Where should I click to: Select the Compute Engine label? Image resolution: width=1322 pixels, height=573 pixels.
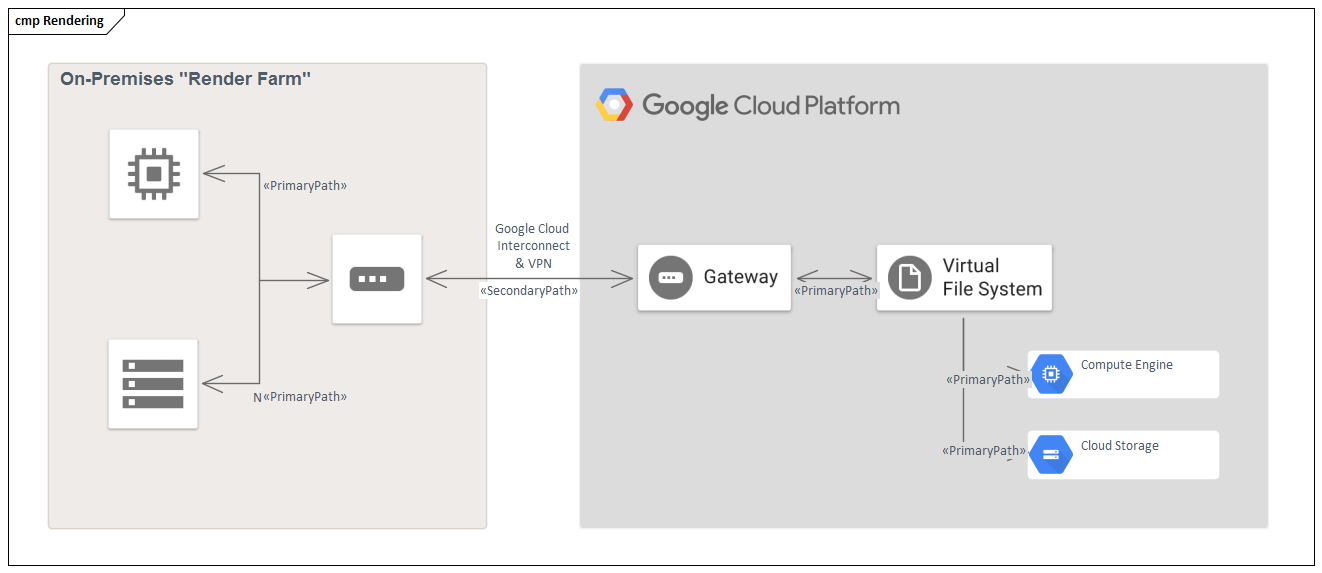coord(1126,365)
